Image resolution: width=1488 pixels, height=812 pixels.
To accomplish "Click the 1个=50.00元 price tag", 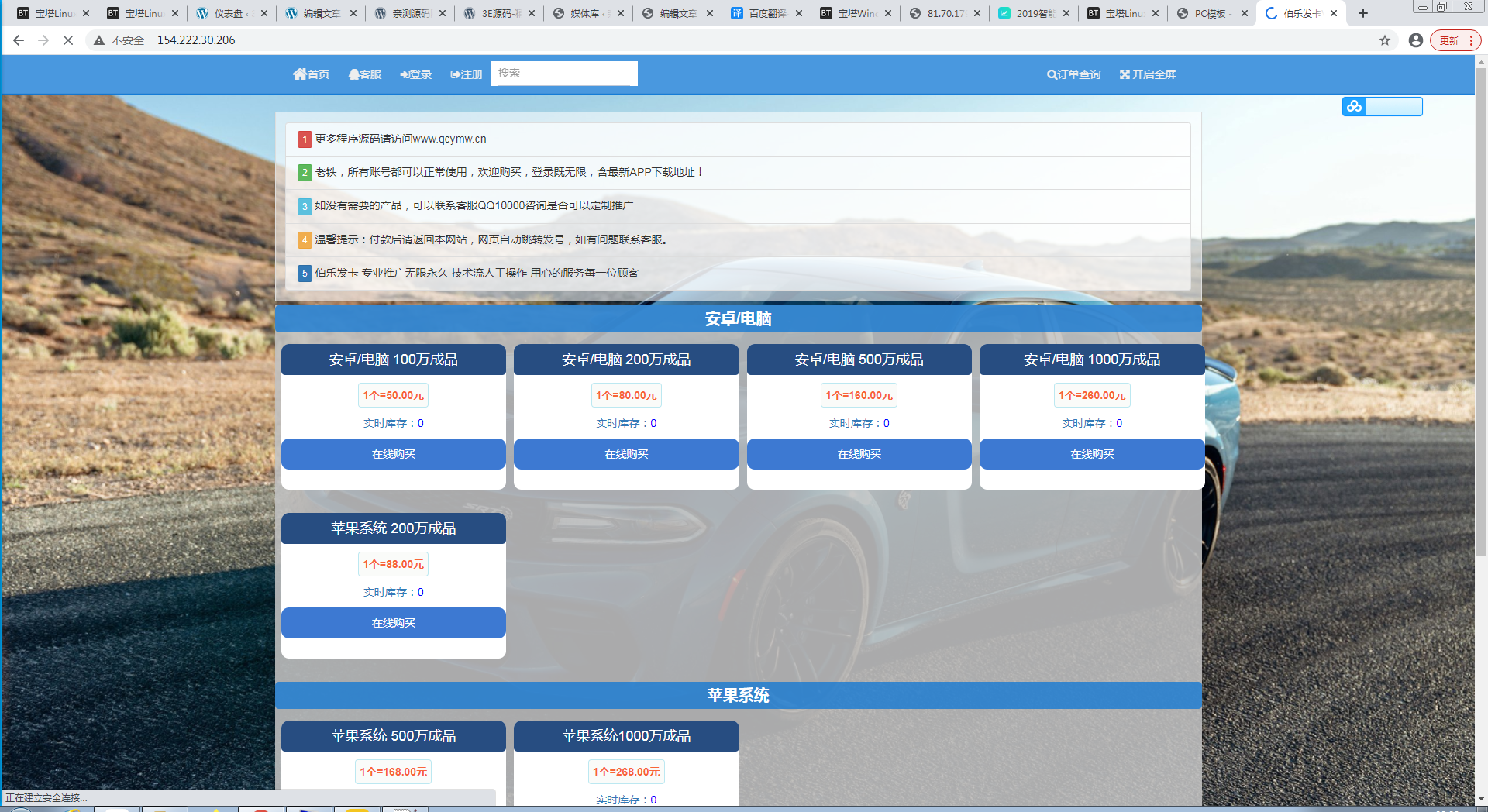I will point(394,395).
